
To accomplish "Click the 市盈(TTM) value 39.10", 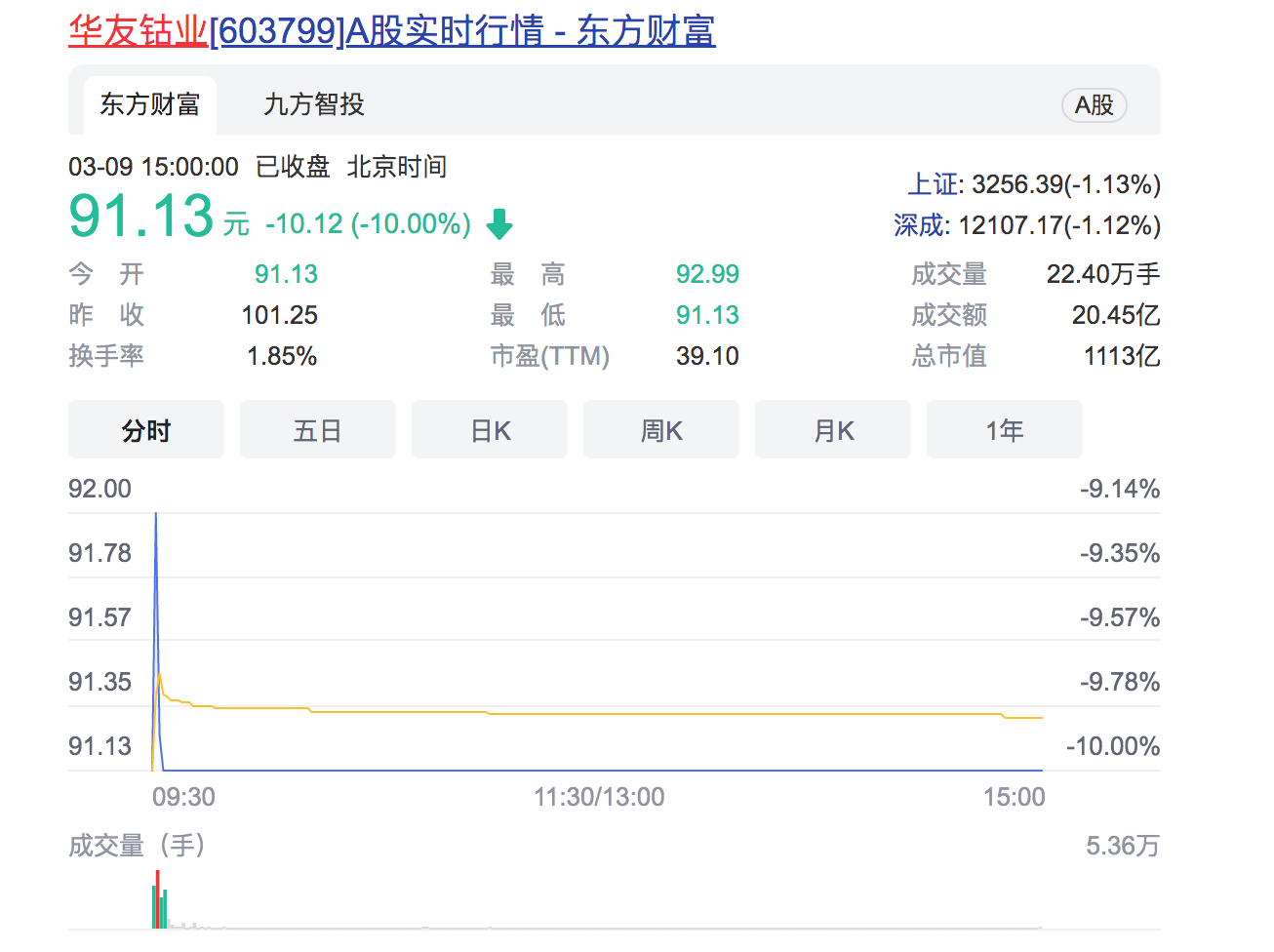I will [707, 356].
